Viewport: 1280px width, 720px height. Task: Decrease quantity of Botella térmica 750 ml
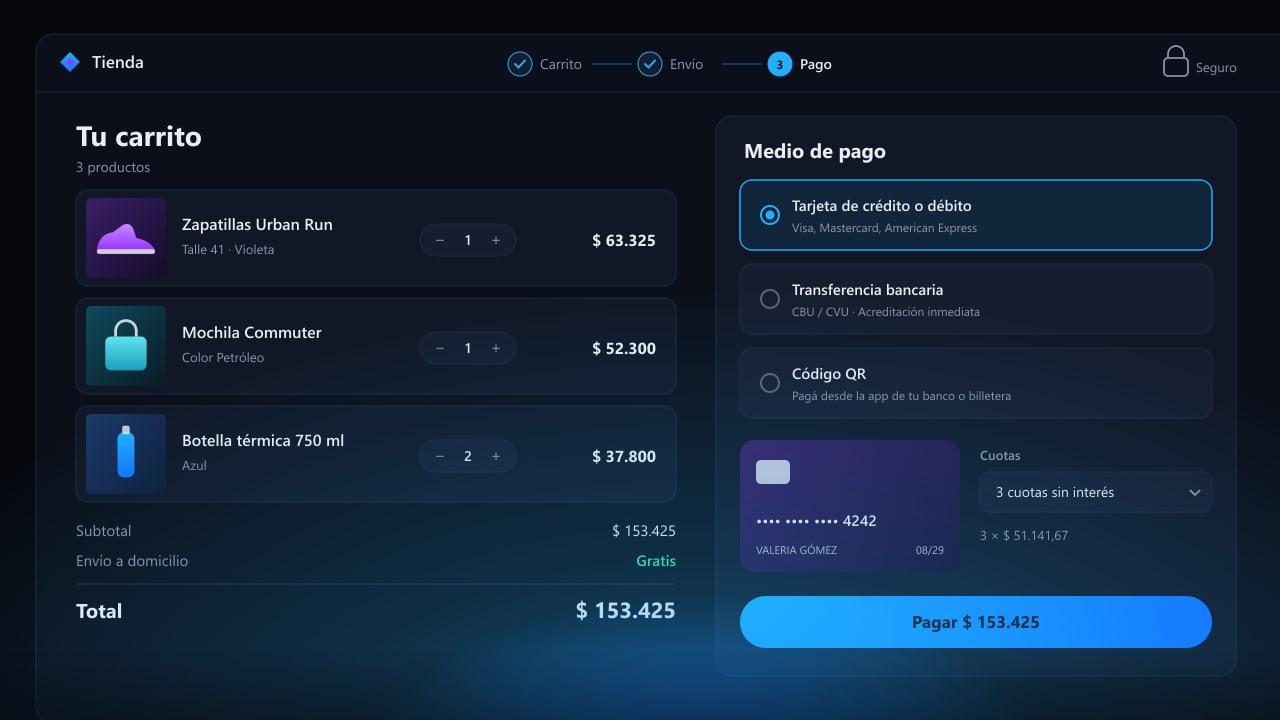pyautogui.click(x=440, y=456)
